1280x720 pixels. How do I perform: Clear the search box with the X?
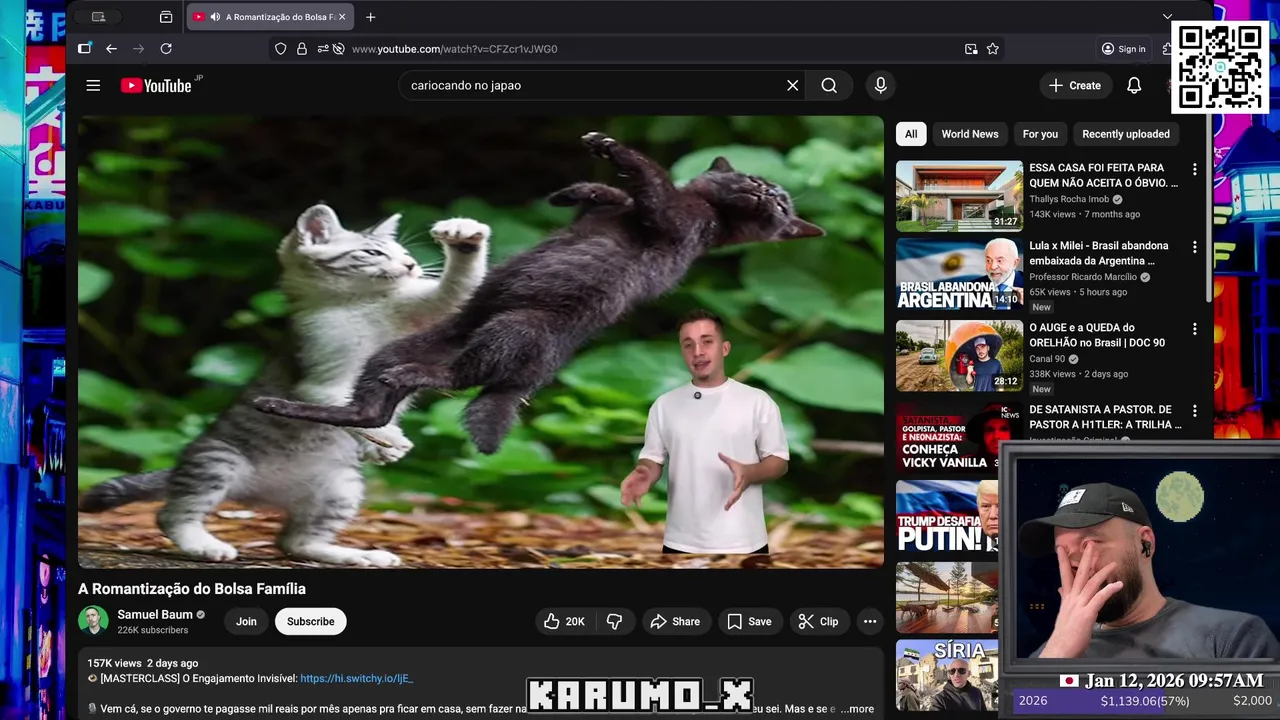(793, 85)
